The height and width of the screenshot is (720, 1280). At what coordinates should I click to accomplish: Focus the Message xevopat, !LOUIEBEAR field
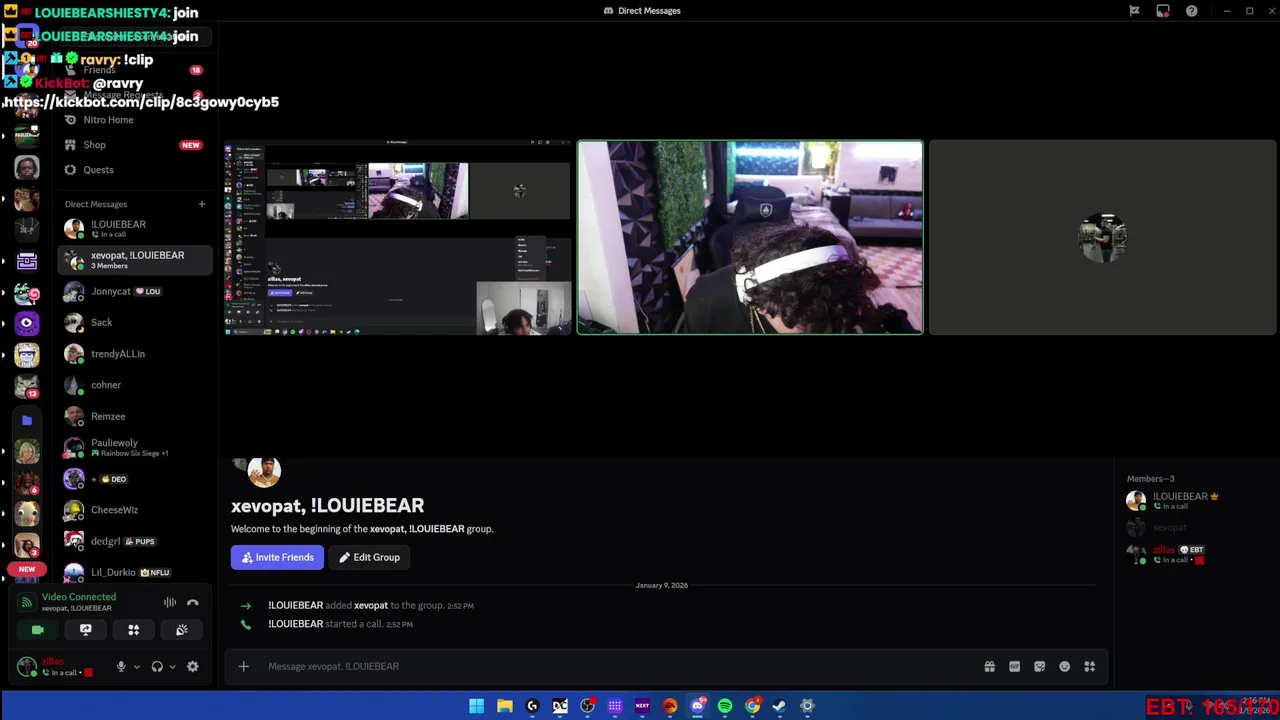[x=620, y=666]
